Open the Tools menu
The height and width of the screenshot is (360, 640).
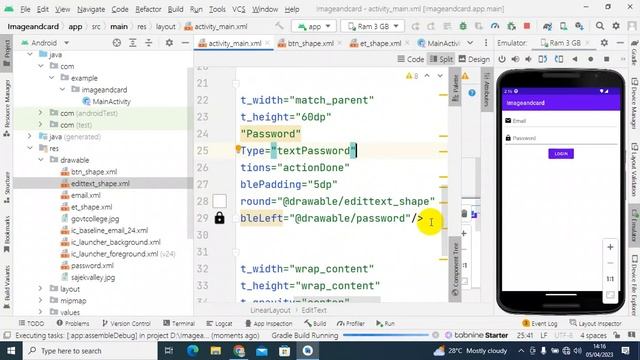(217, 9)
